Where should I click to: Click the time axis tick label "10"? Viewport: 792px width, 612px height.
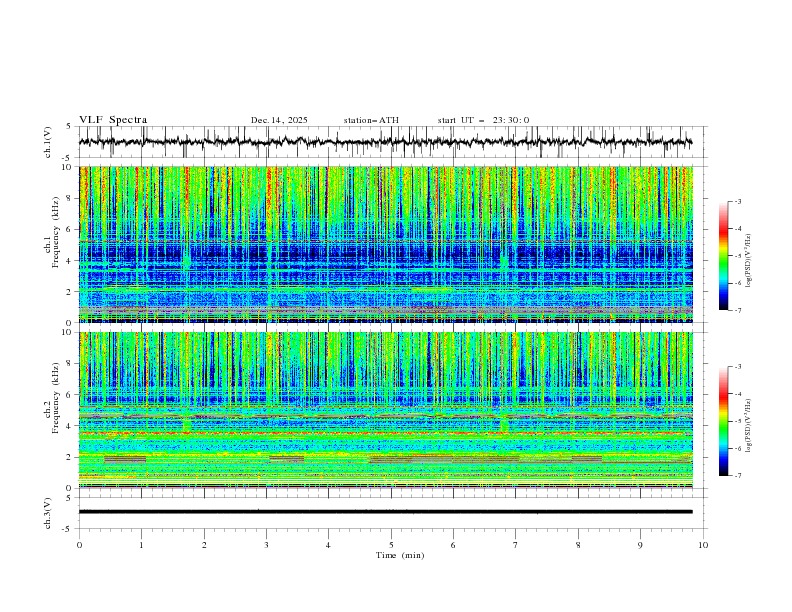(703, 545)
